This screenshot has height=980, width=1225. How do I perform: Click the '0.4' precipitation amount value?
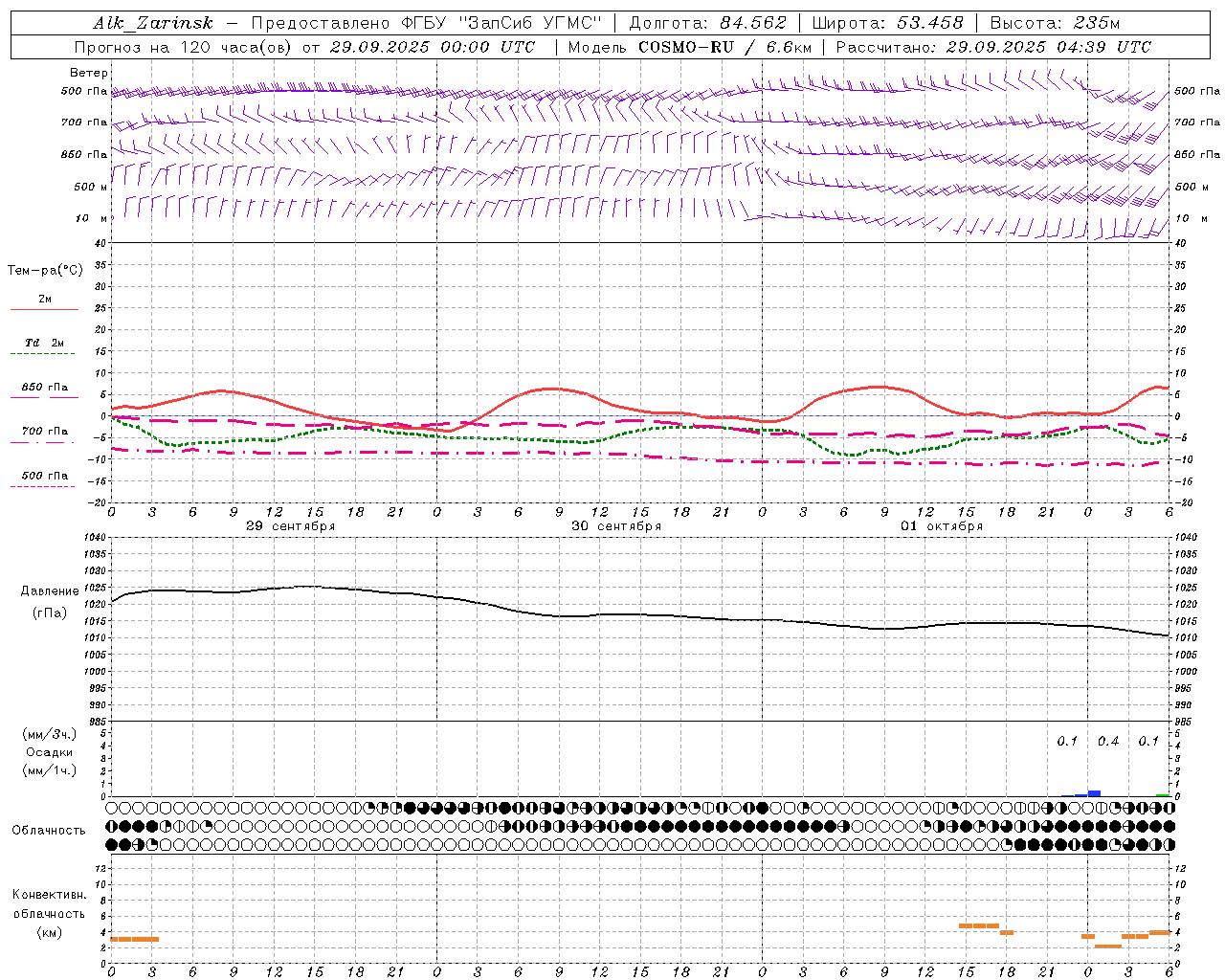tap(1108, 742)
